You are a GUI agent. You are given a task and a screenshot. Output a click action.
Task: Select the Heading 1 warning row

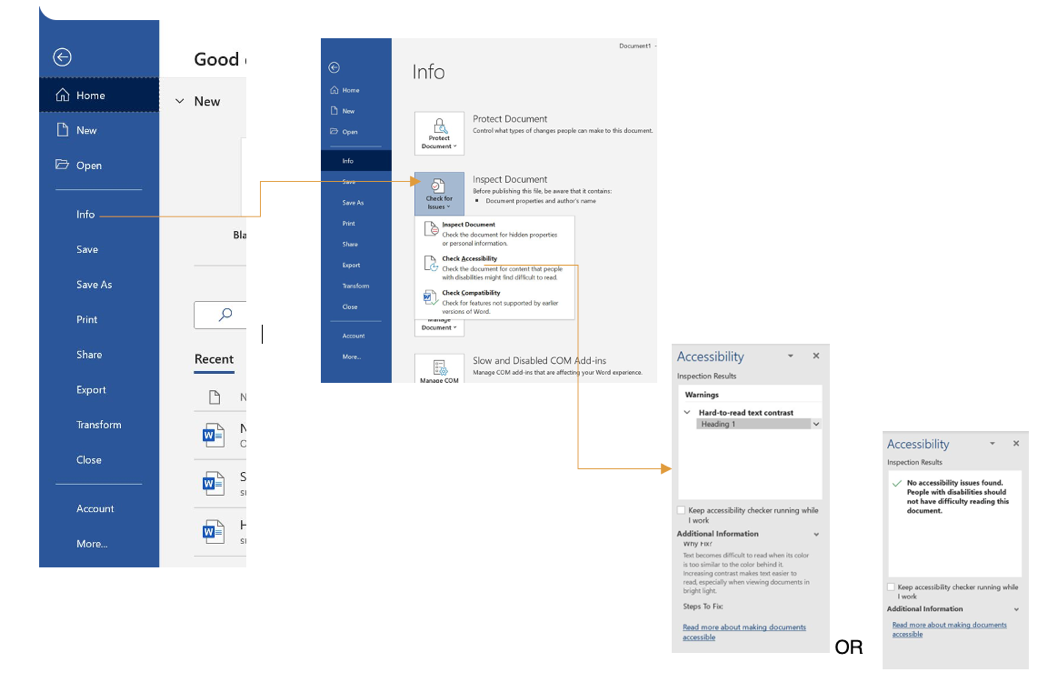click(754, 424)
